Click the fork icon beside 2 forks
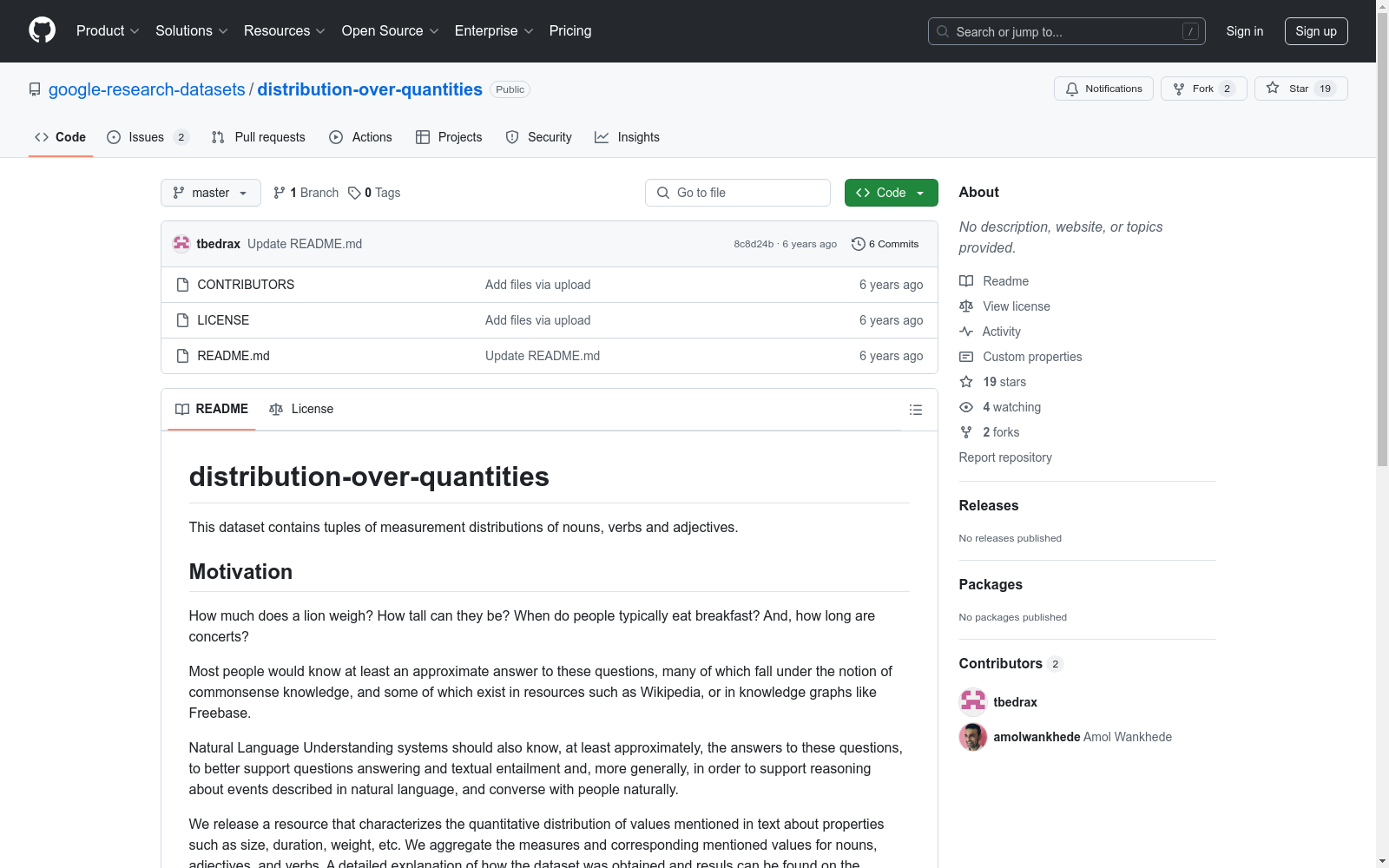 click(x=966, y=432)
